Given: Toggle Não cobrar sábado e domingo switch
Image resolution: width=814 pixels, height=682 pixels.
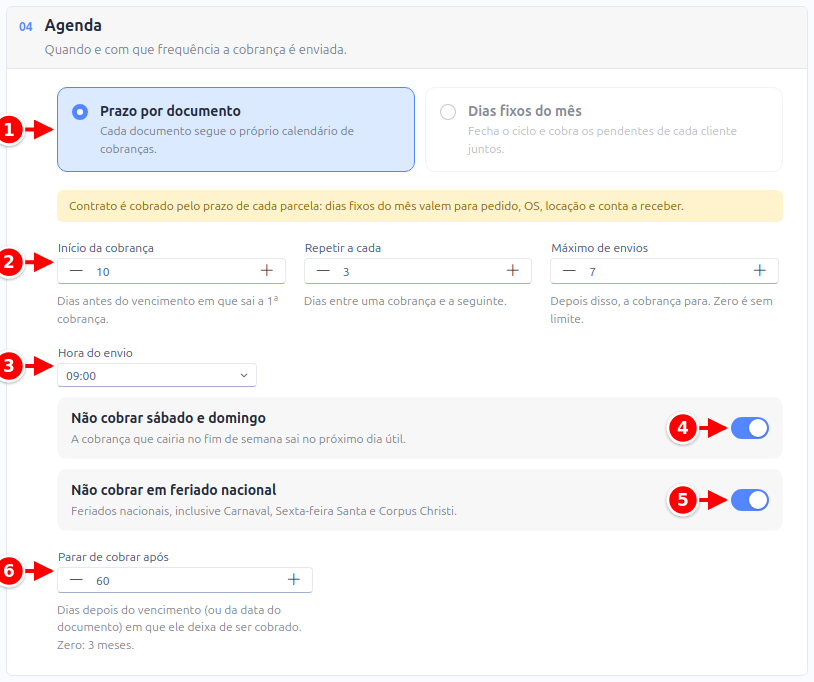Looking at the screenshot, I should point(750,428).
